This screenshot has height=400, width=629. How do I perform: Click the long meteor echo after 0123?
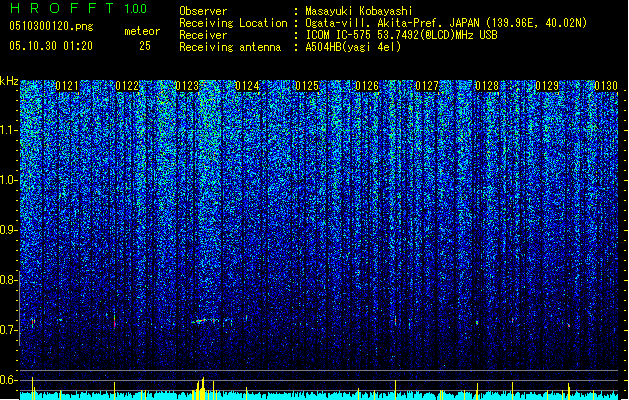(205, 321)
